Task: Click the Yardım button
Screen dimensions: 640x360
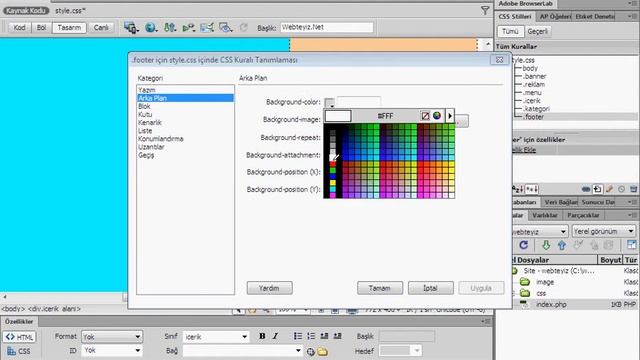Action: 269,288
